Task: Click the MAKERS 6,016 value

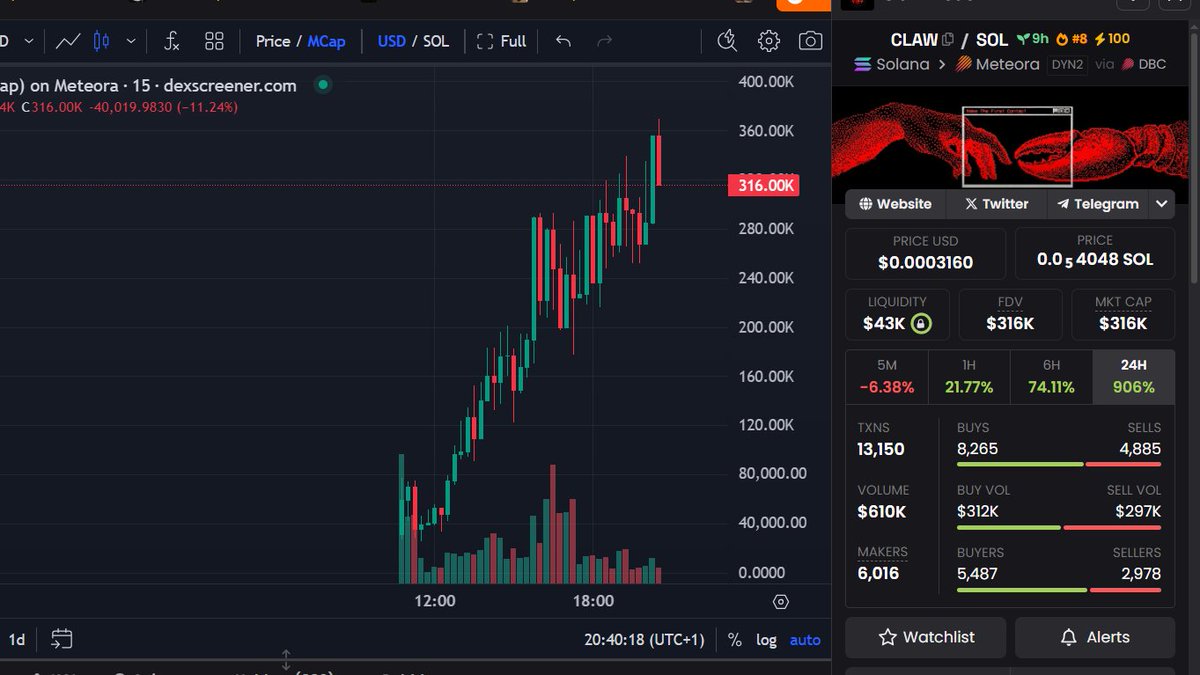Action: coord(878,573)
